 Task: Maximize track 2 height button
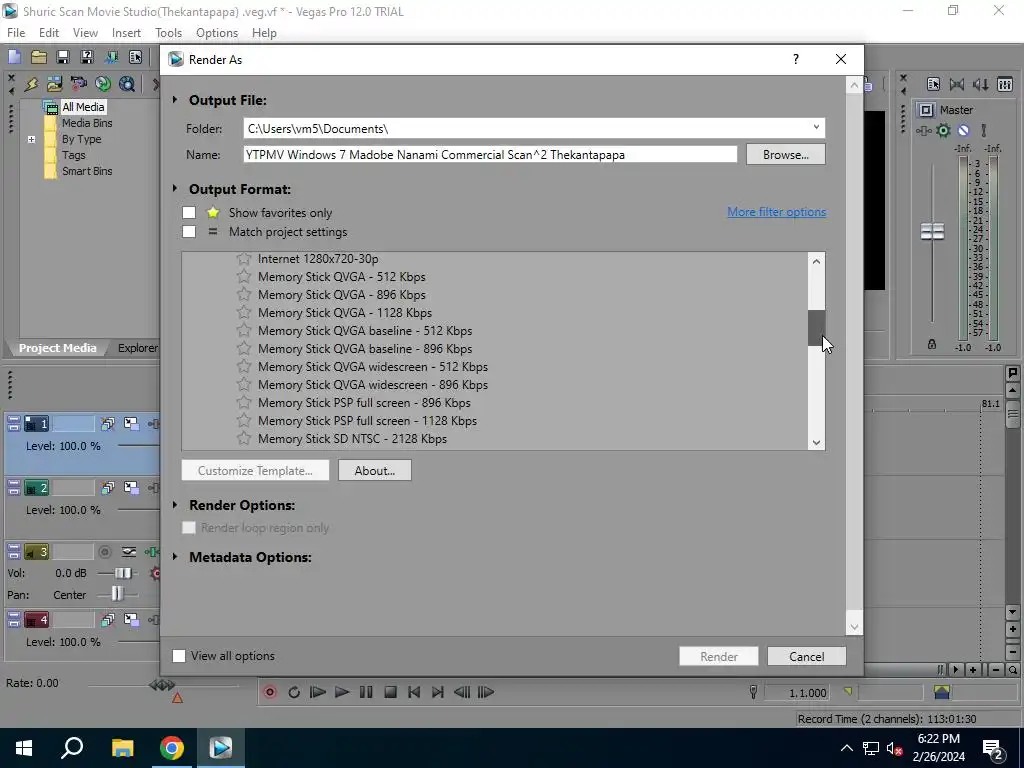pyautogui.click(x=14, y=492)
